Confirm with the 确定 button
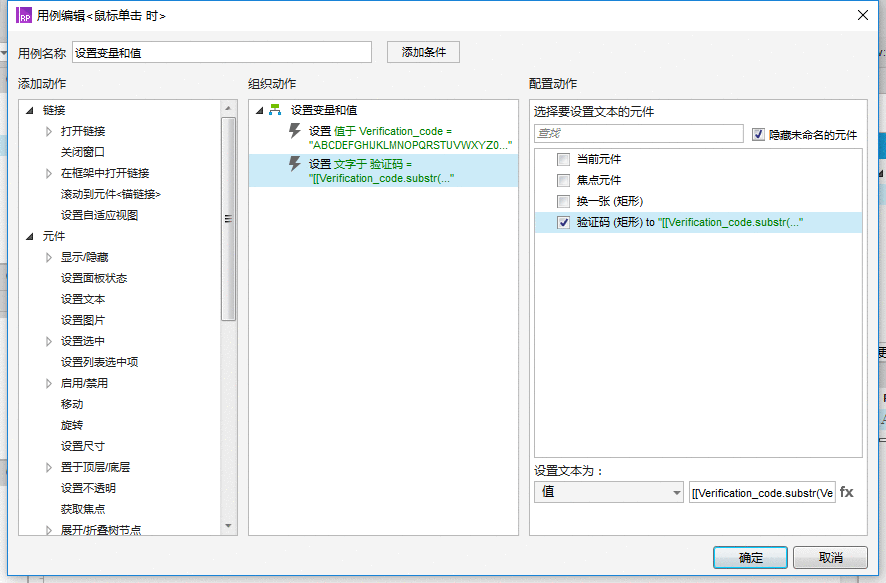Image resolution: width=886 pixels, height=583 pixels. click(x=750, y=558)
